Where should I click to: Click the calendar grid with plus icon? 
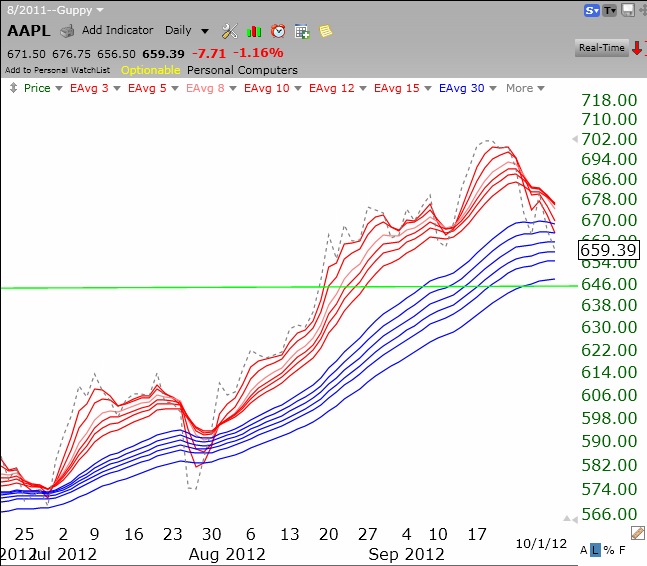[302, 32]
